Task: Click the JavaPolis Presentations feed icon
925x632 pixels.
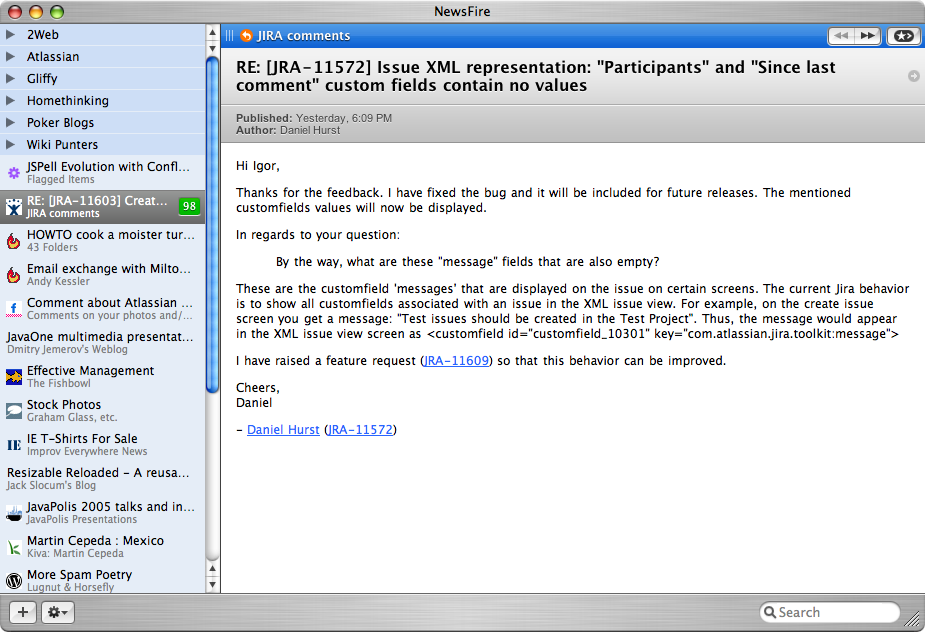Action: click(14, 513)
